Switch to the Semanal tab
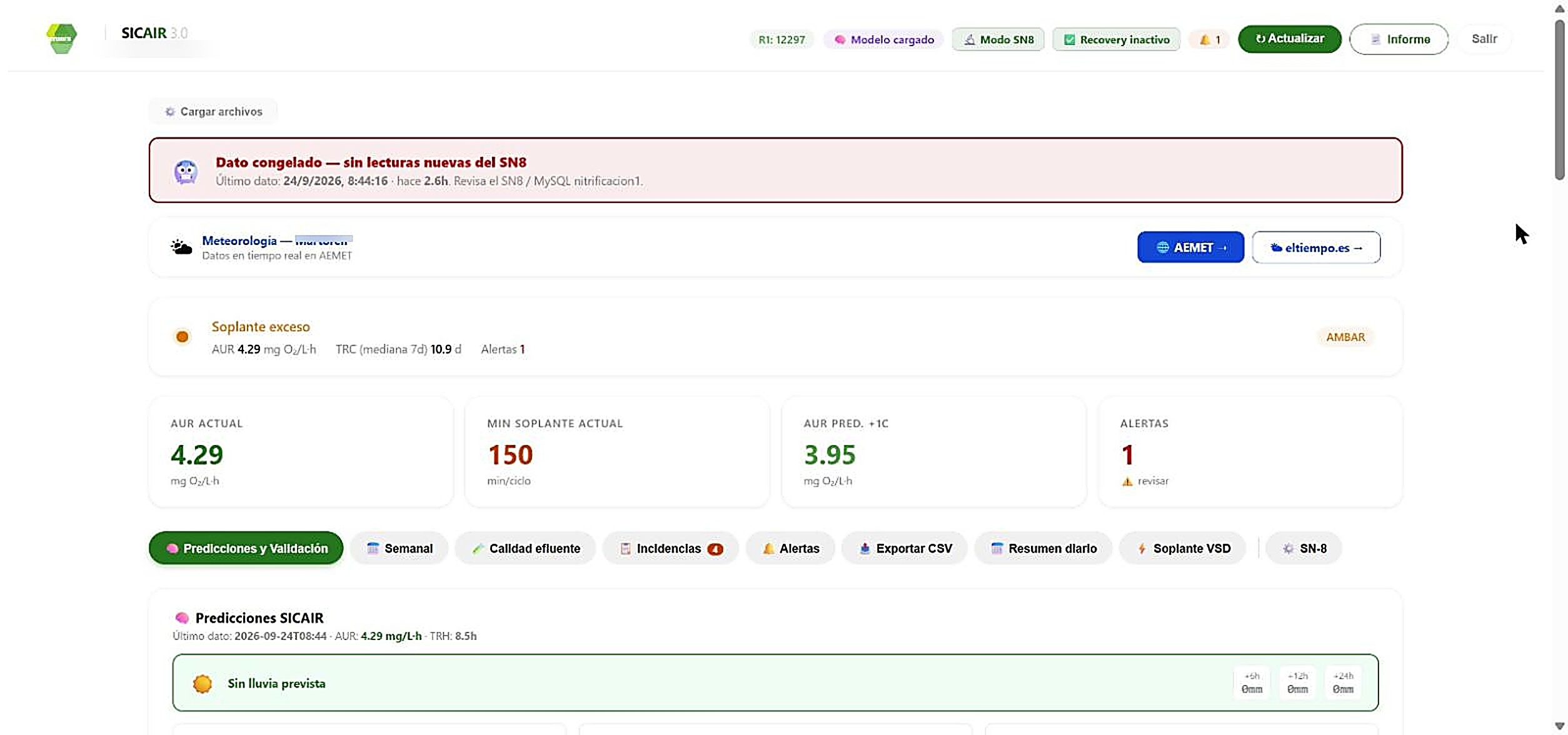This screenshot has height=735, width=1568. tap(399, 548)
